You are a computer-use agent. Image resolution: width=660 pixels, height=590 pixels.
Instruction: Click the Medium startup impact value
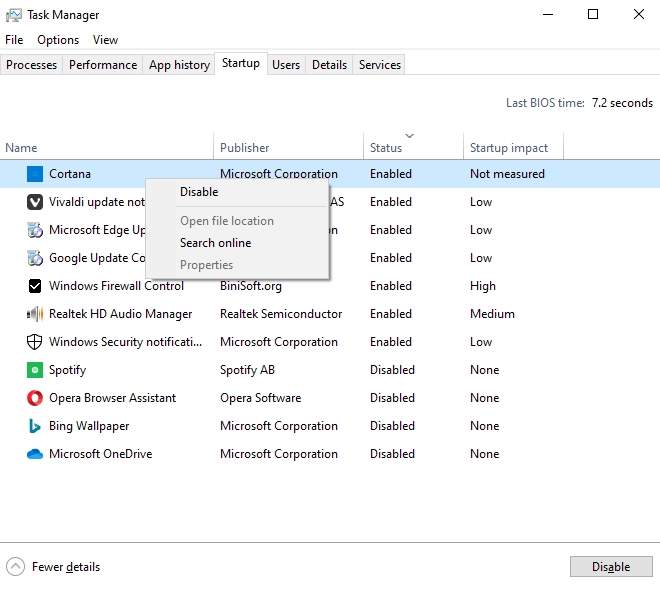492,314
